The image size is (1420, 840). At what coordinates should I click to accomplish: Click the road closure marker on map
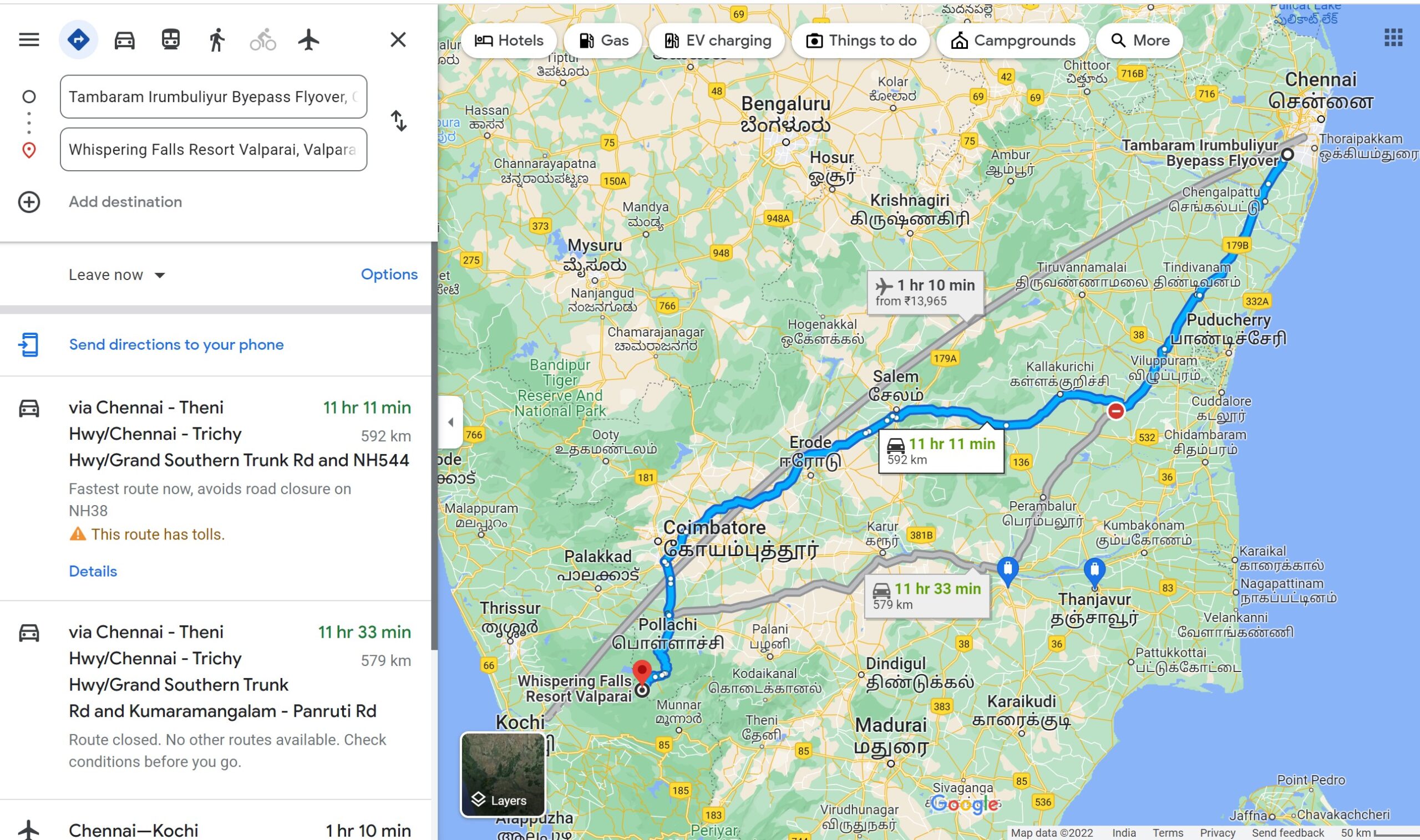coord(1115,411)
